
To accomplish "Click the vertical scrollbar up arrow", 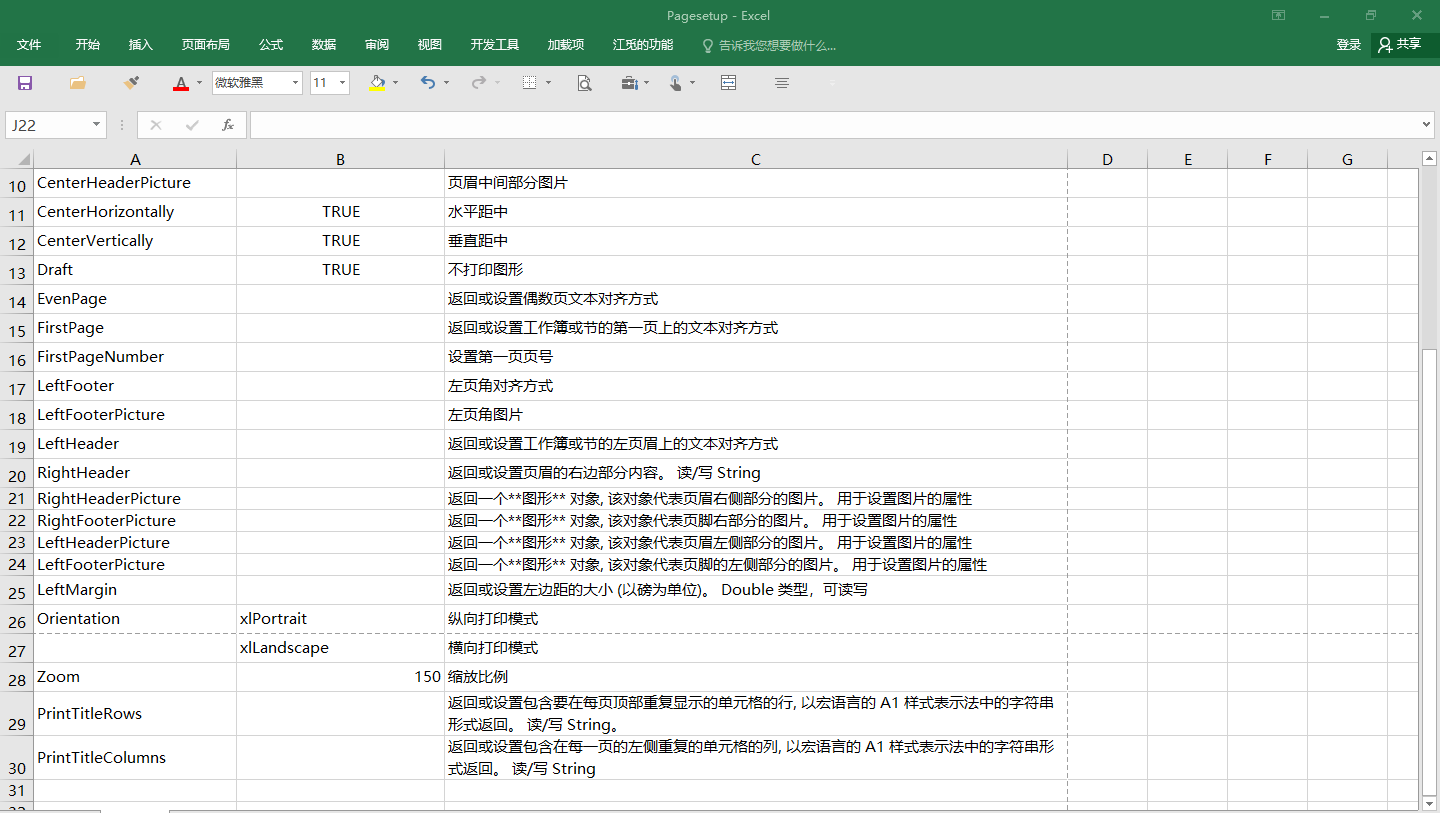I will tap(1430, 159).
